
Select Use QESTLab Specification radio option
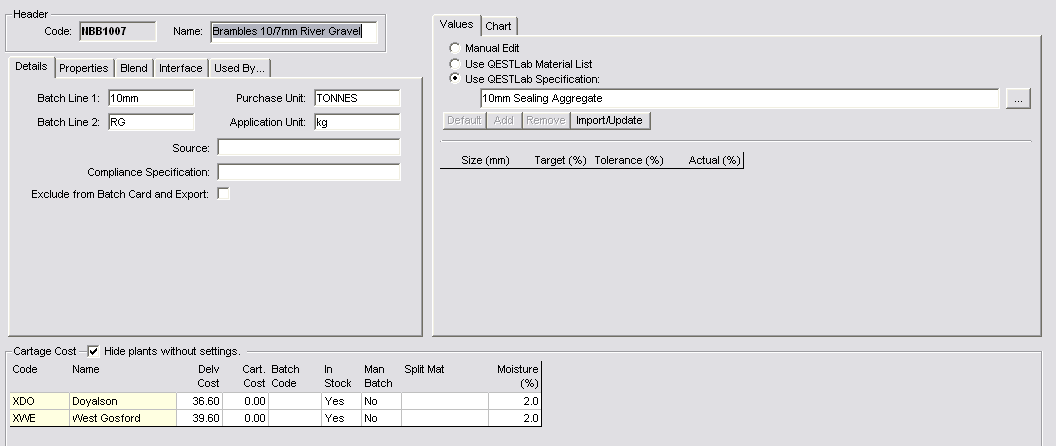(456, 79)
